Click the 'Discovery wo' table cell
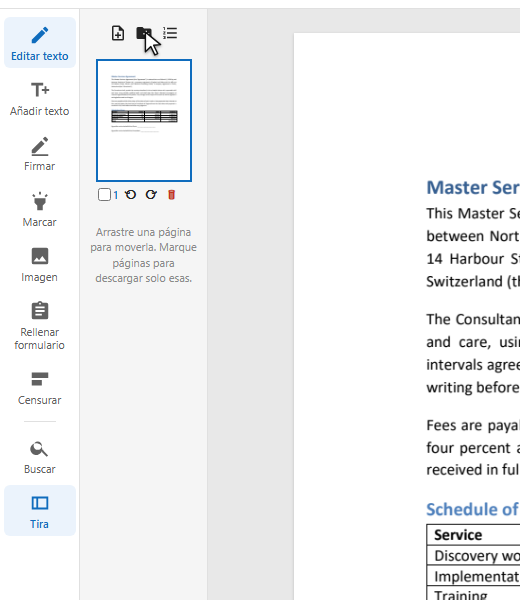520x600 pixels. (474, 555)
